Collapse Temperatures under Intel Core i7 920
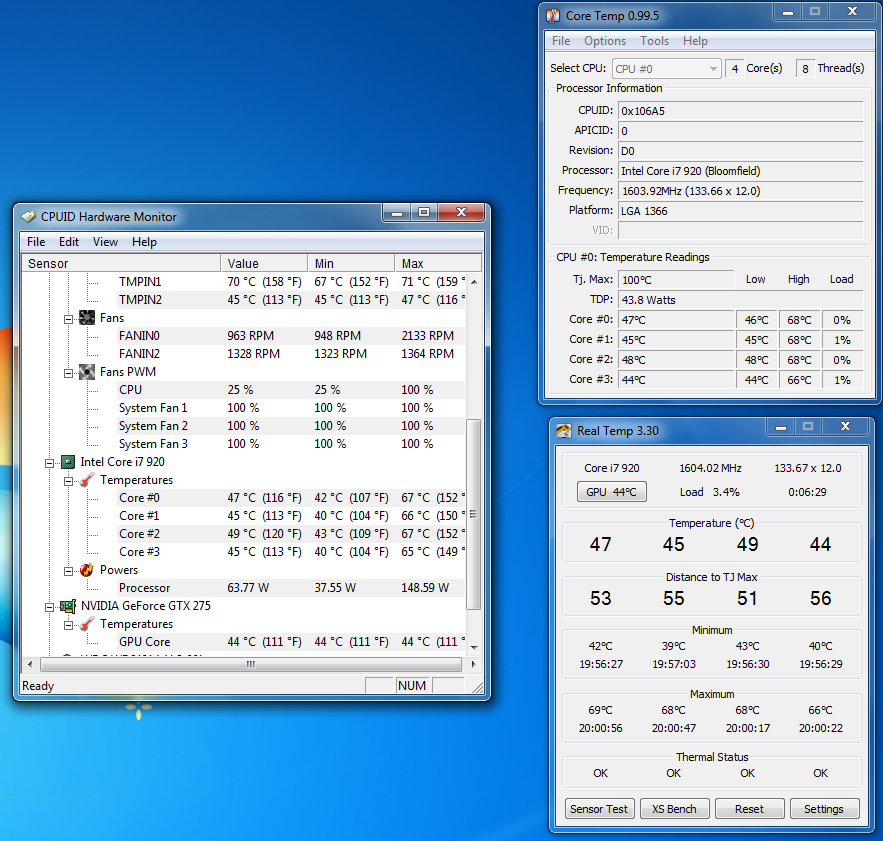Screen dimensions: 883x841 [x=69, y=482]
